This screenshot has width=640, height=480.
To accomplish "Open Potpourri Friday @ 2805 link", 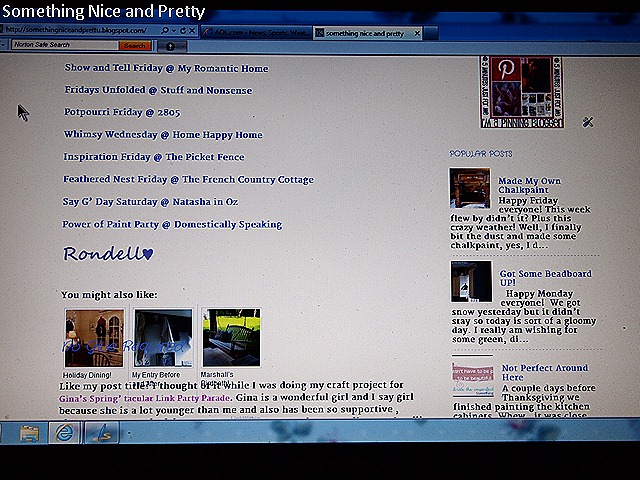I will 122,112.
